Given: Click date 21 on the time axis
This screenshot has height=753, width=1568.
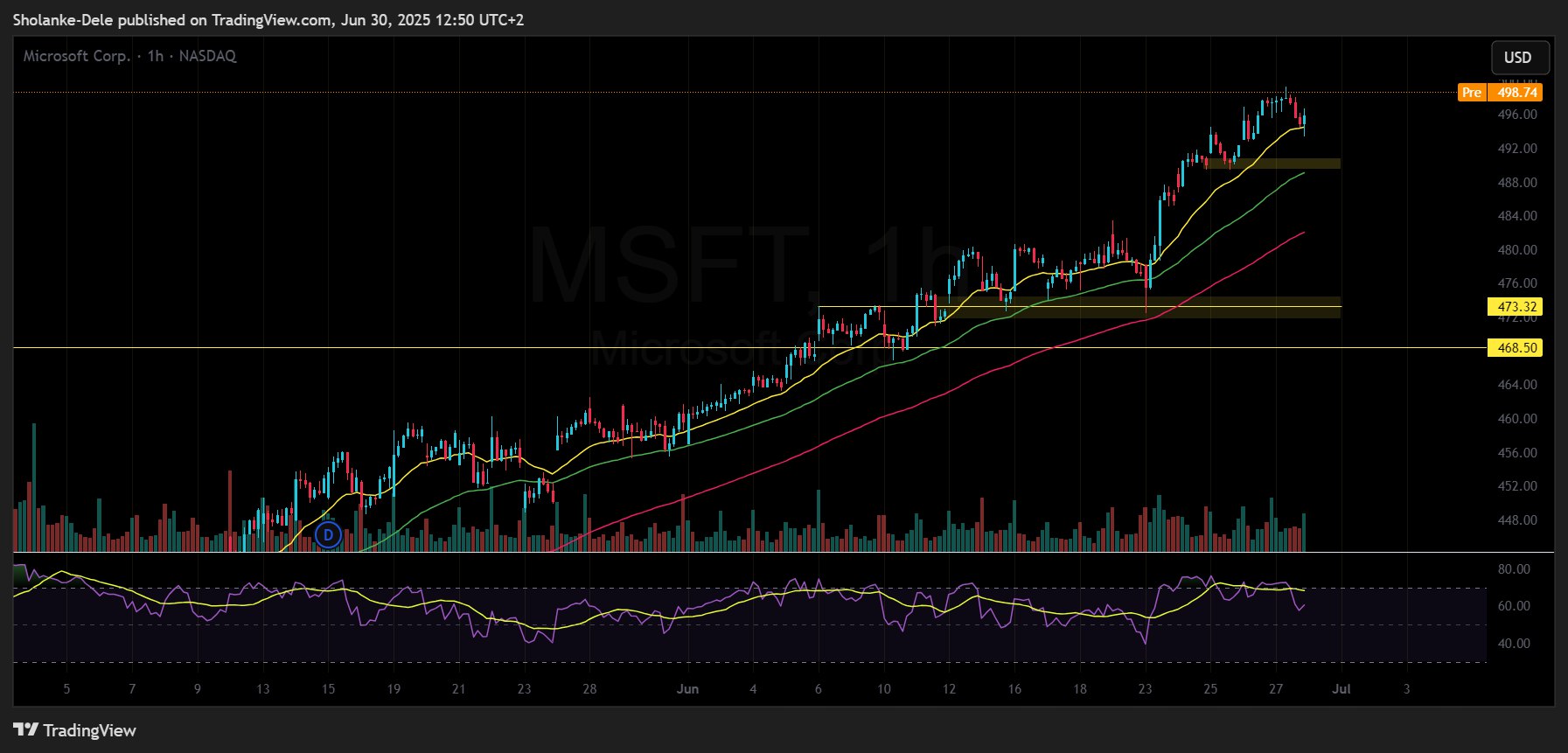Looking at the screenshot, I should pos(458,689).
